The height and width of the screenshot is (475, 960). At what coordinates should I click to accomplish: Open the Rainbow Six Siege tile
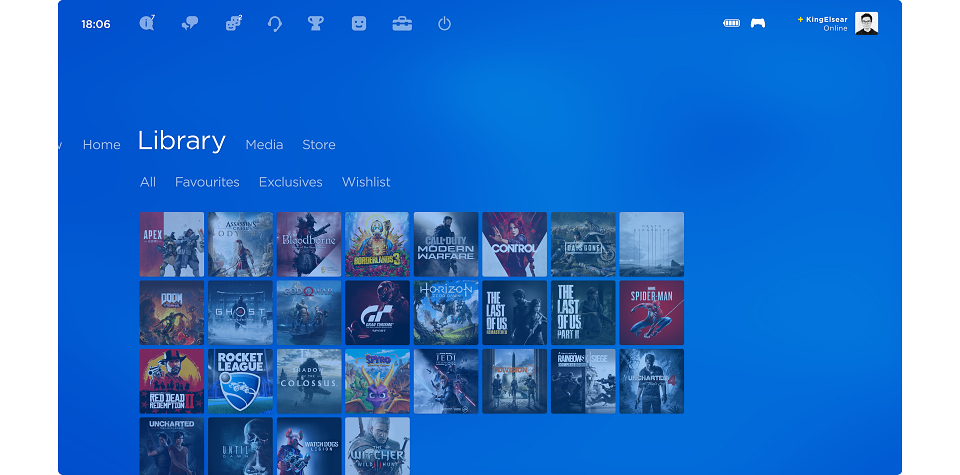coord(583,381)
